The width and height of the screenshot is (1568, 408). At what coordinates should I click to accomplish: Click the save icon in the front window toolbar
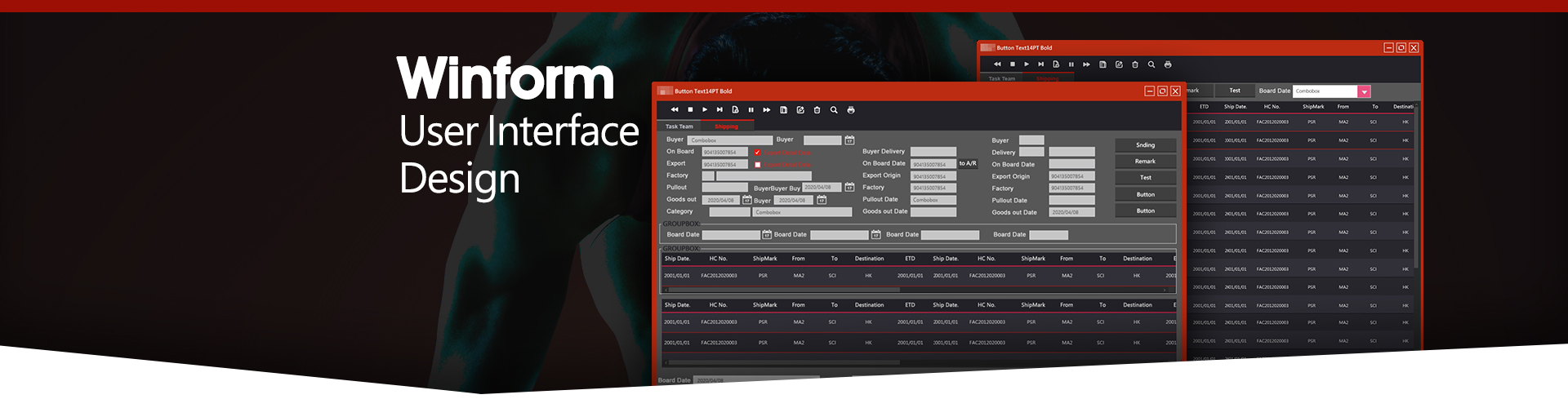783,110
